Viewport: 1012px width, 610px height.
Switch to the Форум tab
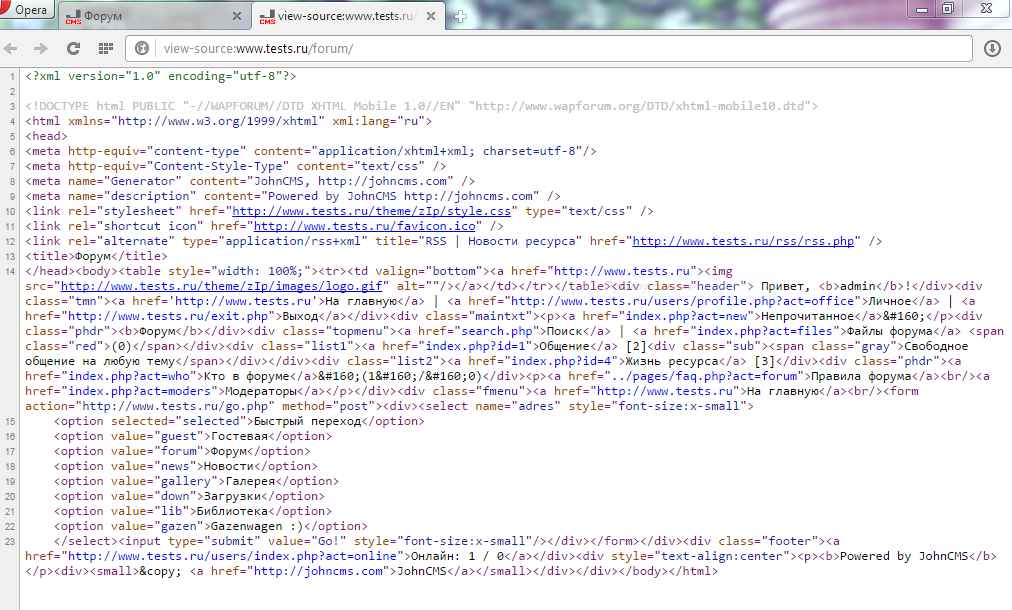tap(155, 16)
